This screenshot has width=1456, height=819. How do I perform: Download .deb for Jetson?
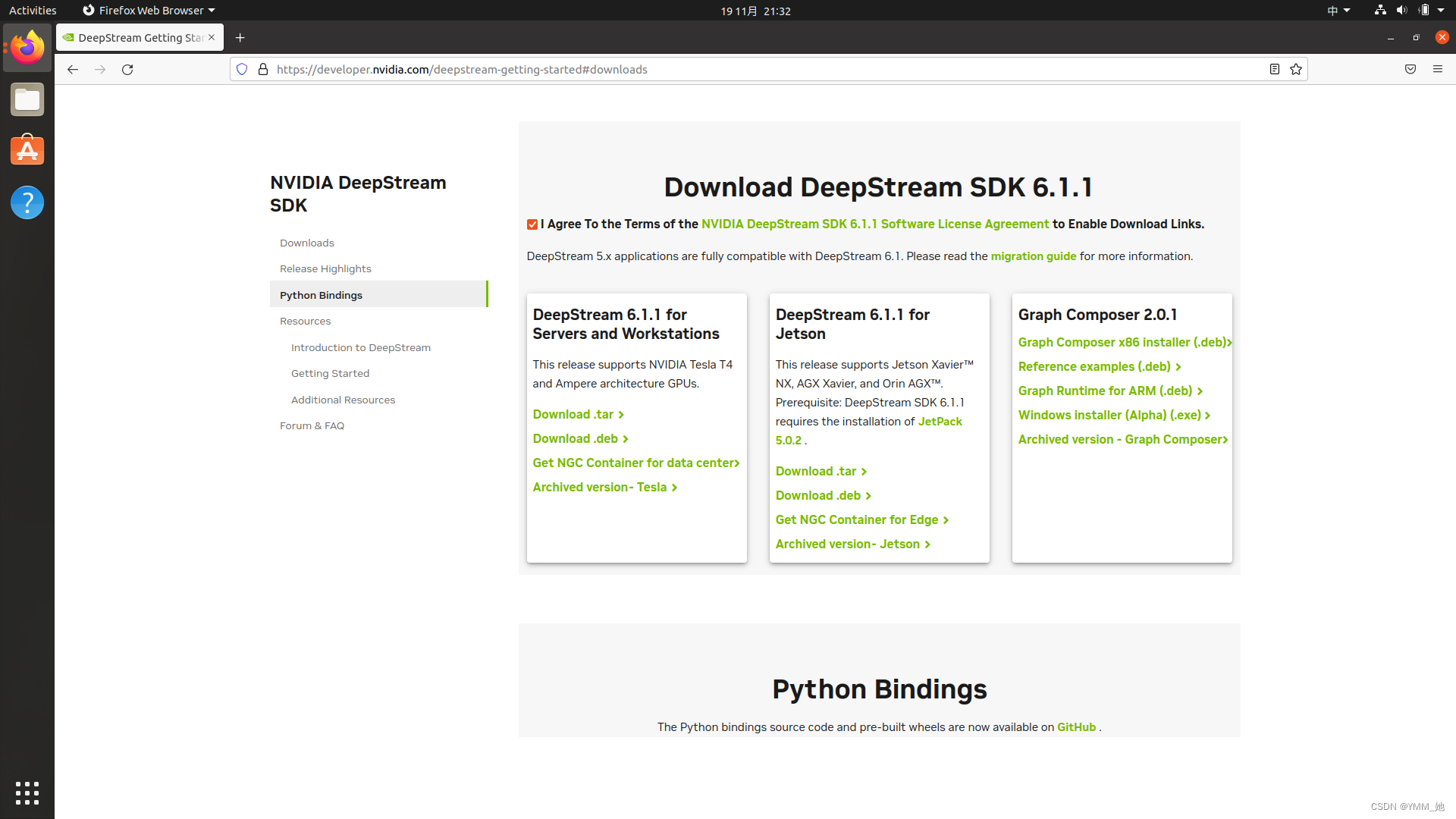coord(823,495)
